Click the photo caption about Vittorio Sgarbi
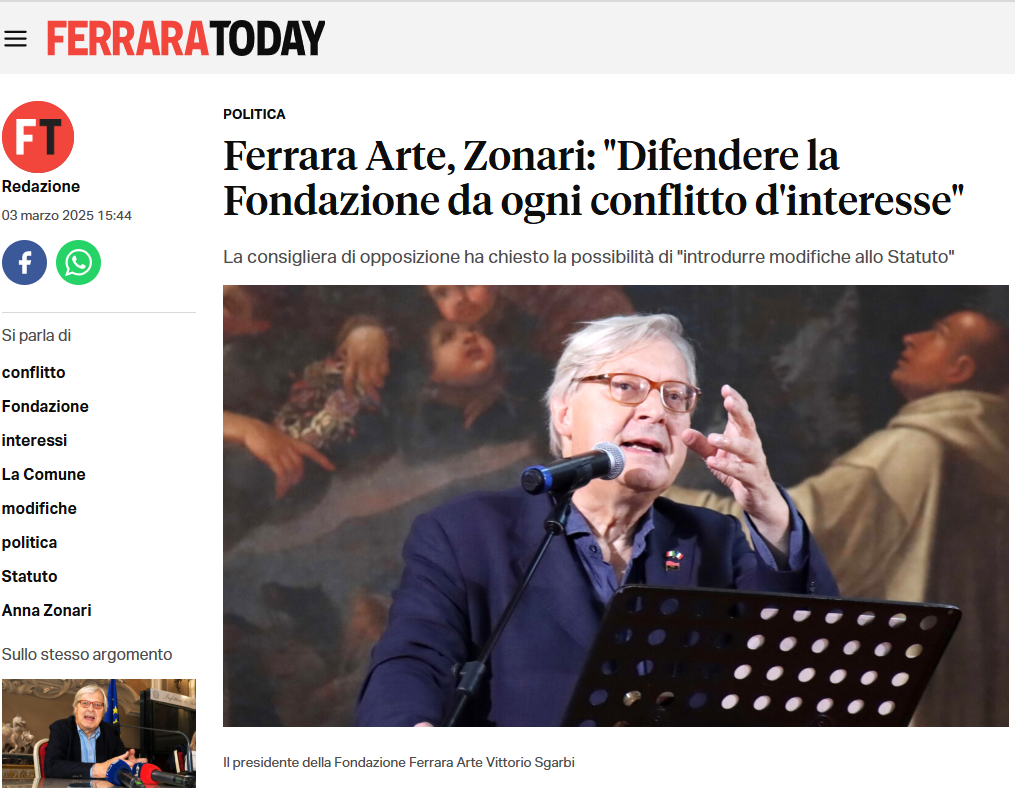Viewport: 1015px width, 790px height. 399,762
